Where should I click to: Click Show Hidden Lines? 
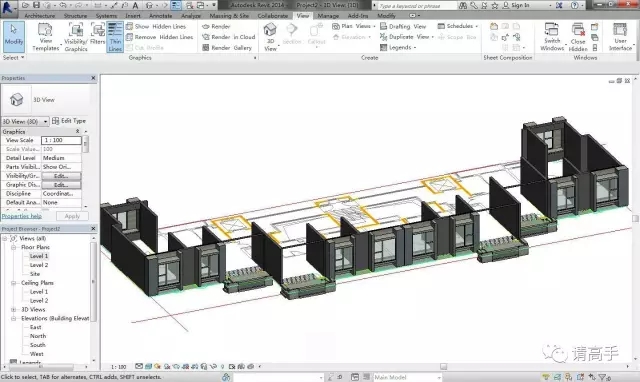pyautogui.click(x=156, y=26)
